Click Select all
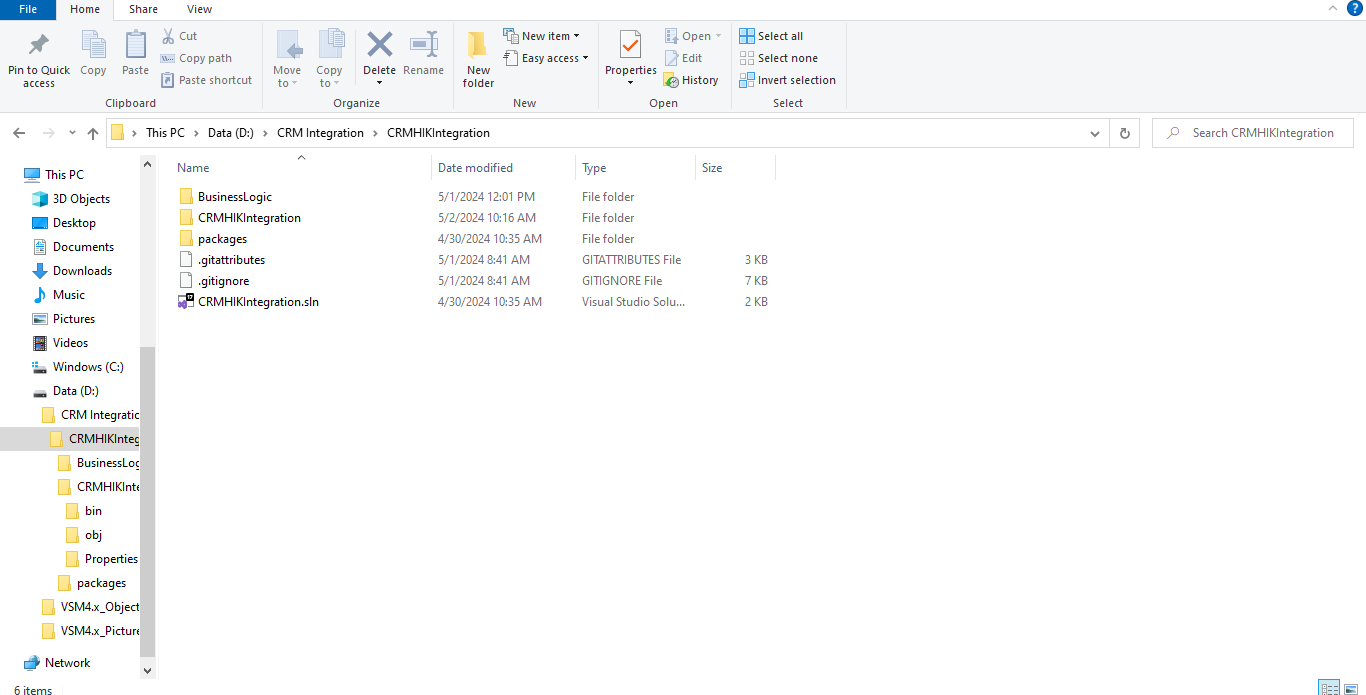Image resolution: width=1366 pixels, height=695 pixels. pyautogui.click(x=771, y=36)
